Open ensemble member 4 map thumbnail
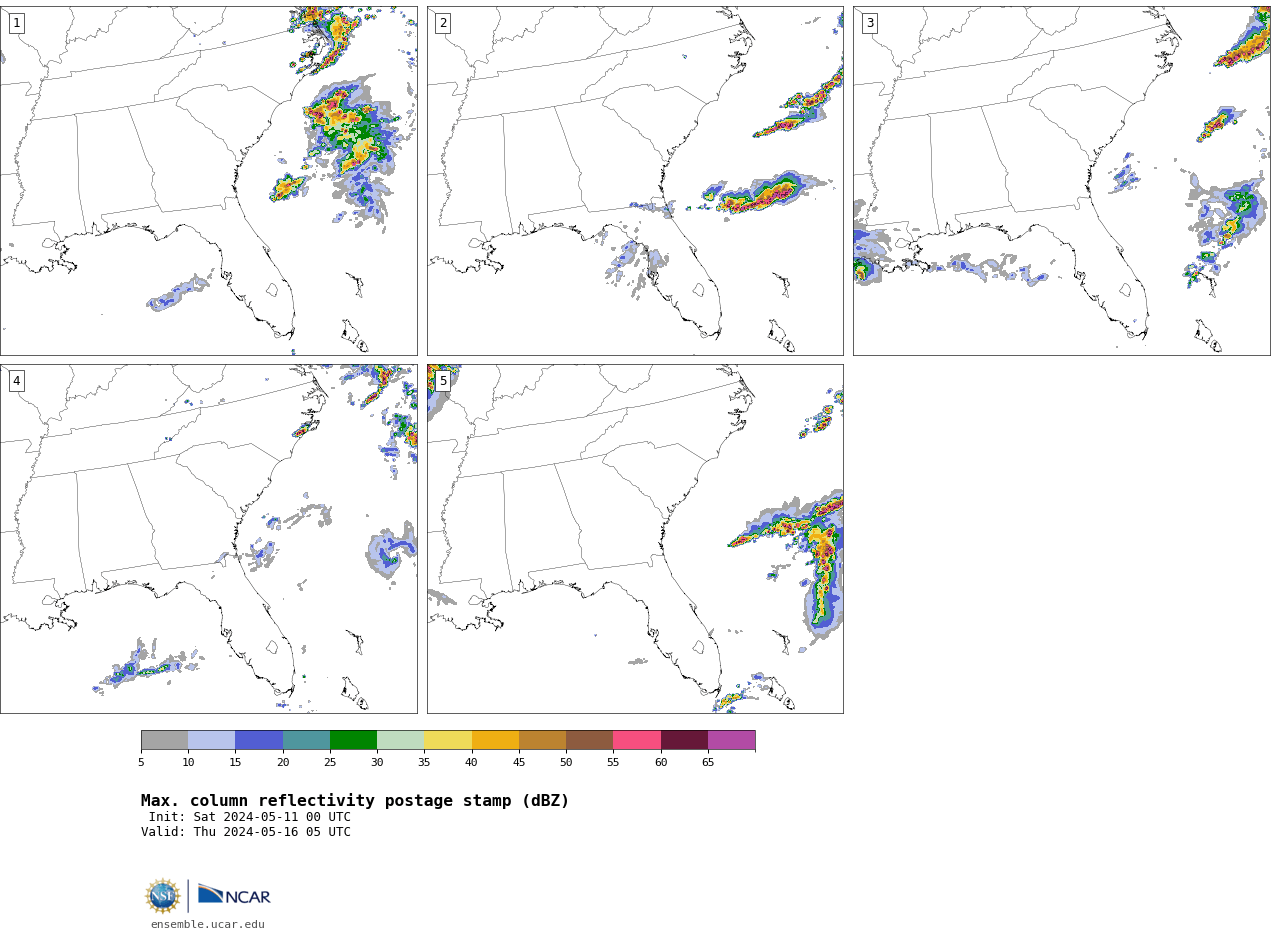 [208, 539]
